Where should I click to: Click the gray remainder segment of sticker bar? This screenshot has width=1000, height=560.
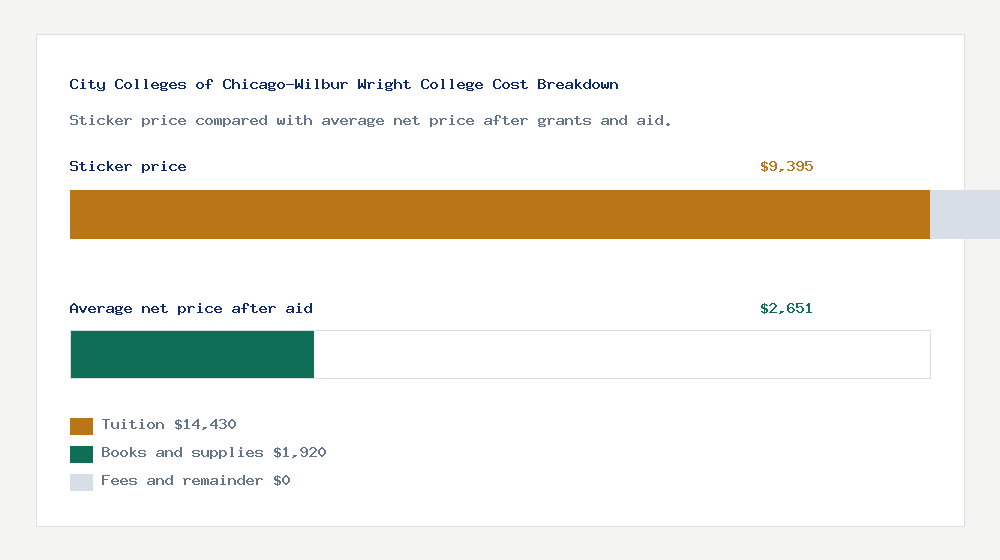click(965, 214)
